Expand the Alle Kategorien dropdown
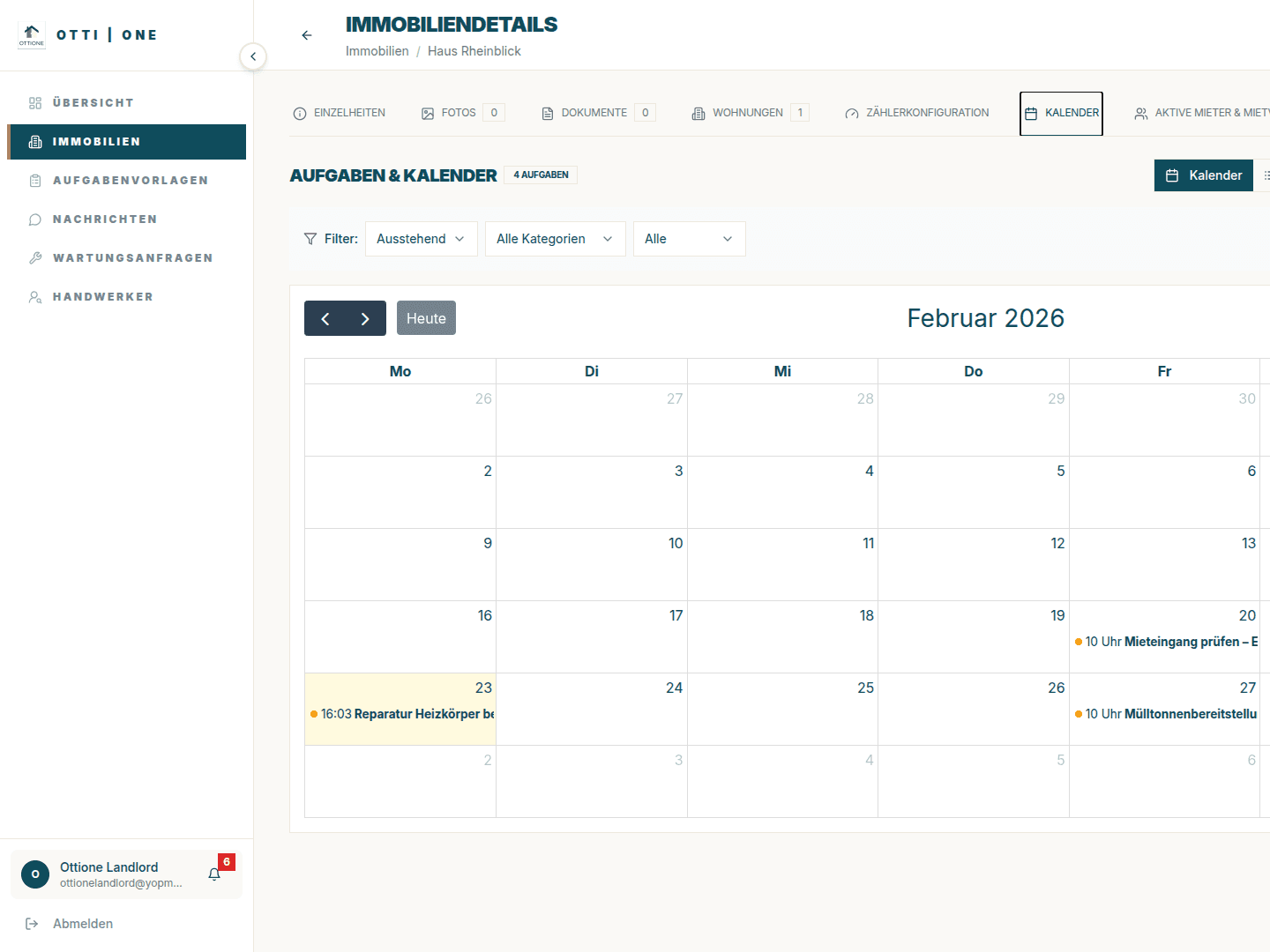 555,238
